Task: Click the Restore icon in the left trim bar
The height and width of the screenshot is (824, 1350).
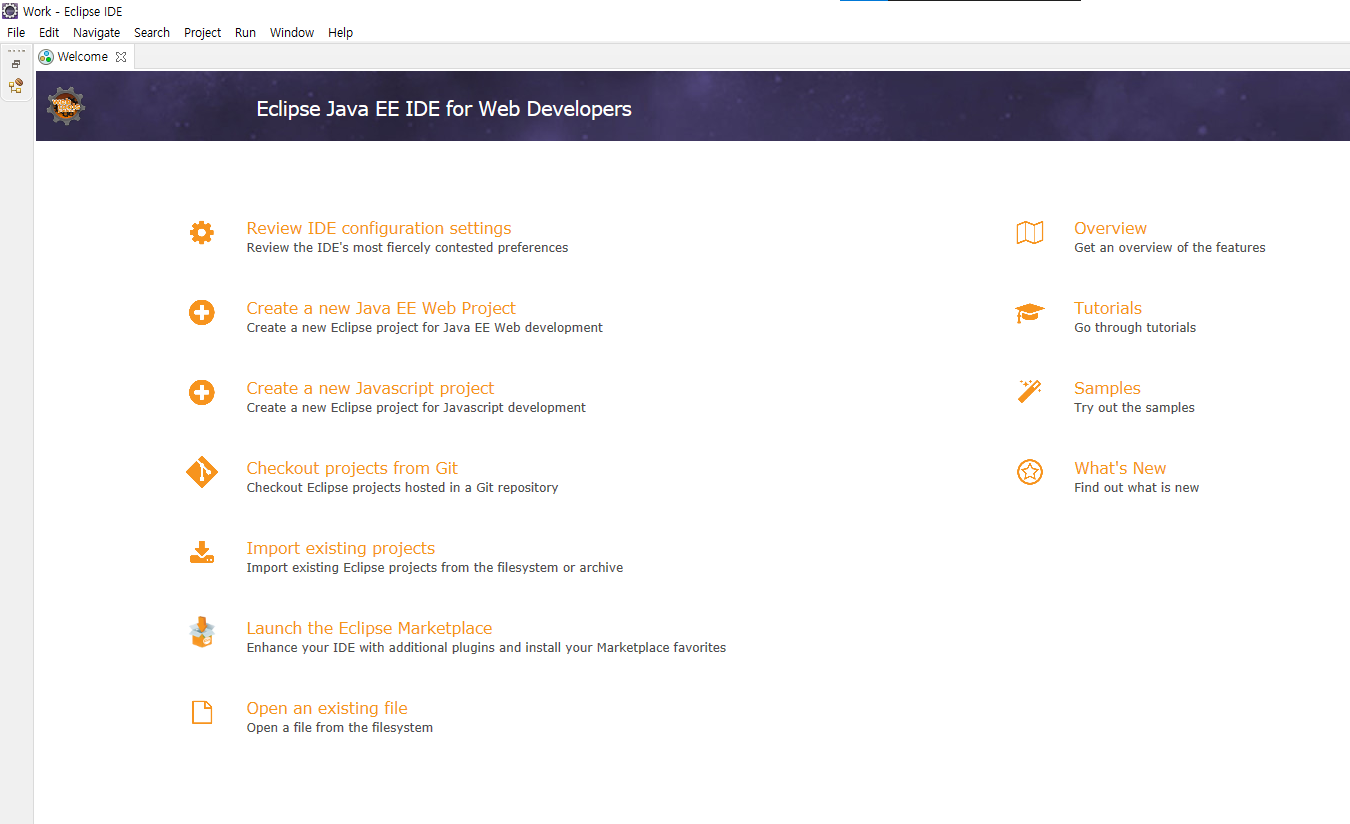Action: point(16,64)
